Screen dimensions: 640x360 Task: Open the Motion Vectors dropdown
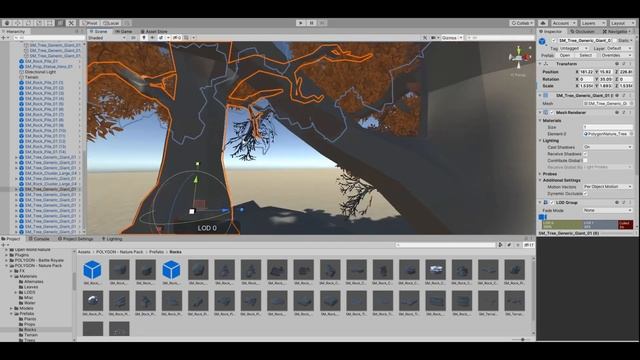coord(607,187)
